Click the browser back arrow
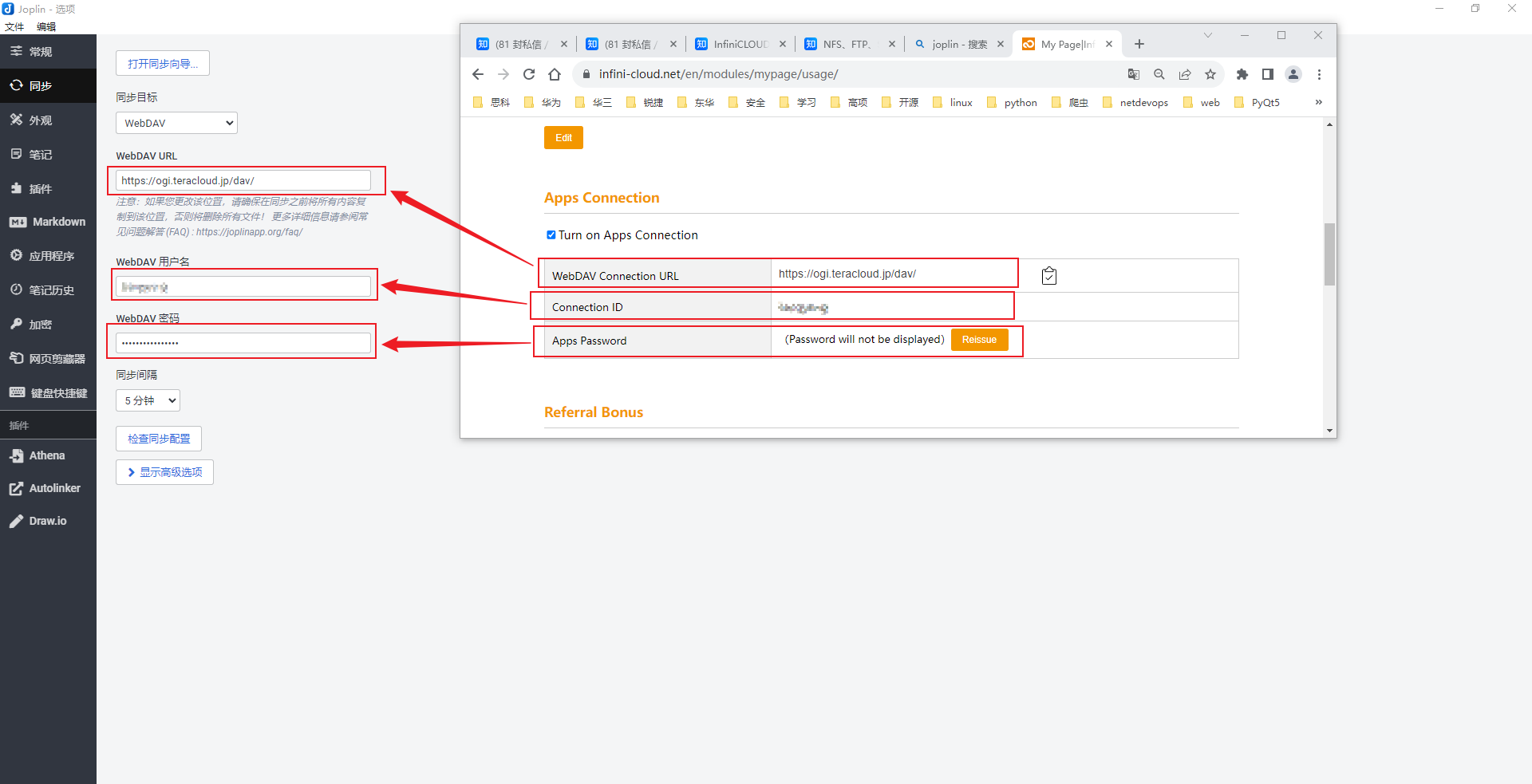Image resolution: width=1532 pixels, height=784 pixels. (x=478, y=74)
